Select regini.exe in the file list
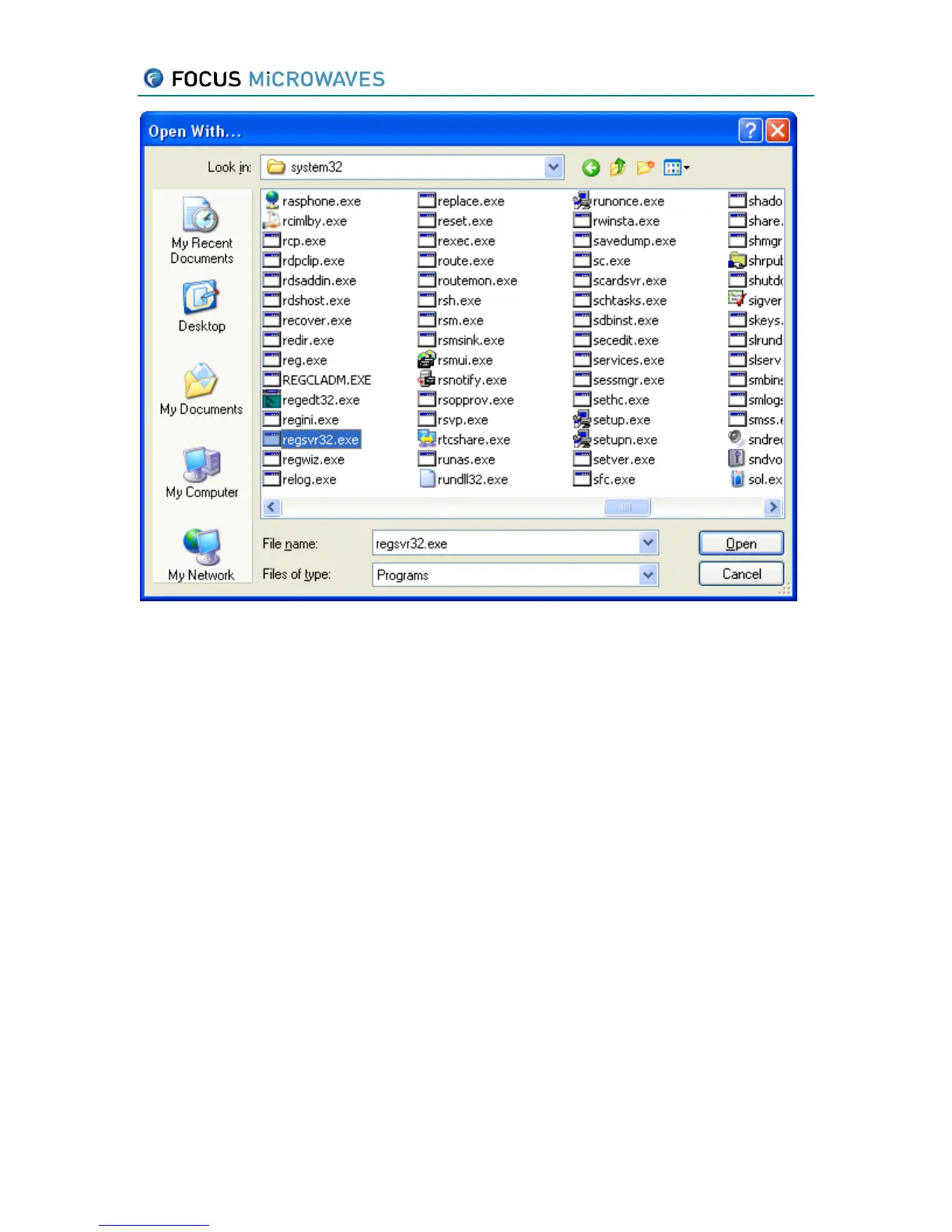952x1232 pixels. point(302,420)
